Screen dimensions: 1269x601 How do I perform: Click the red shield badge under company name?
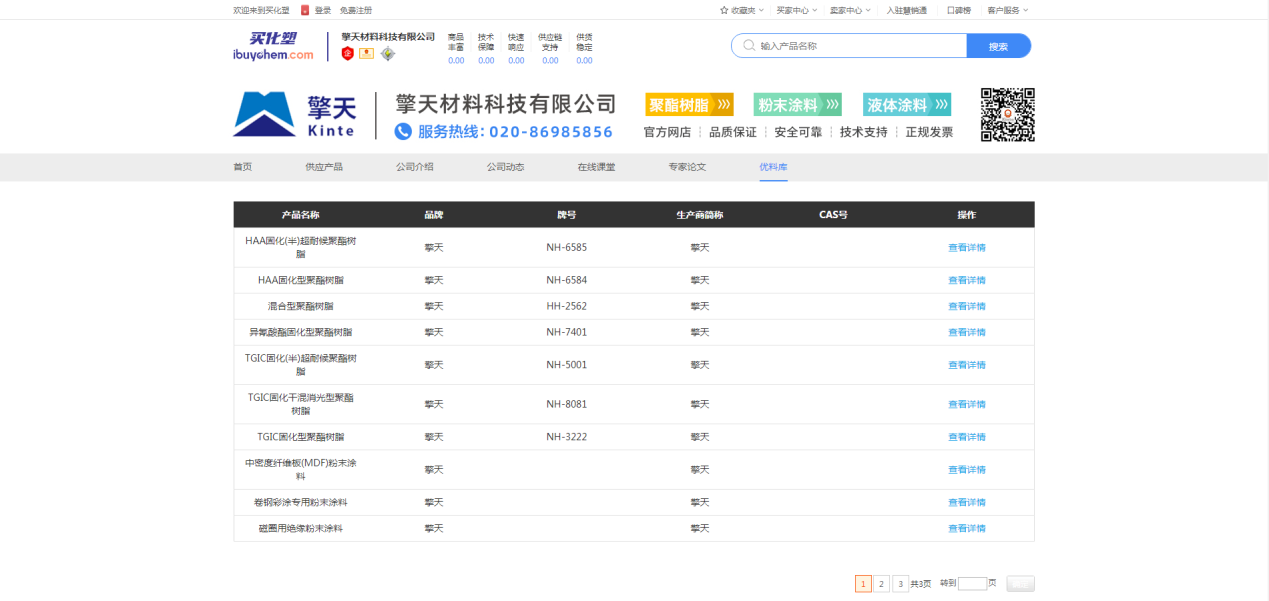click(x=348, y=54)
